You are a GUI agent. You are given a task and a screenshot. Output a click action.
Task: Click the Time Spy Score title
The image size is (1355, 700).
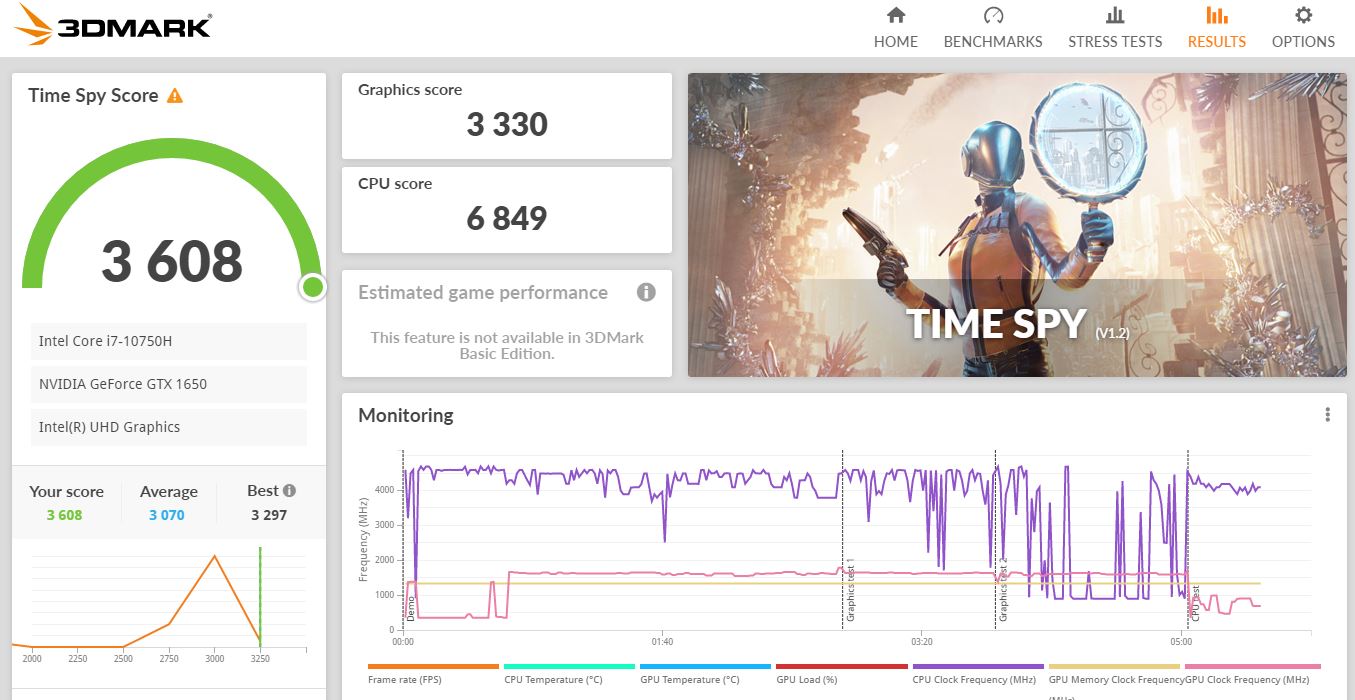coord(93,96)
